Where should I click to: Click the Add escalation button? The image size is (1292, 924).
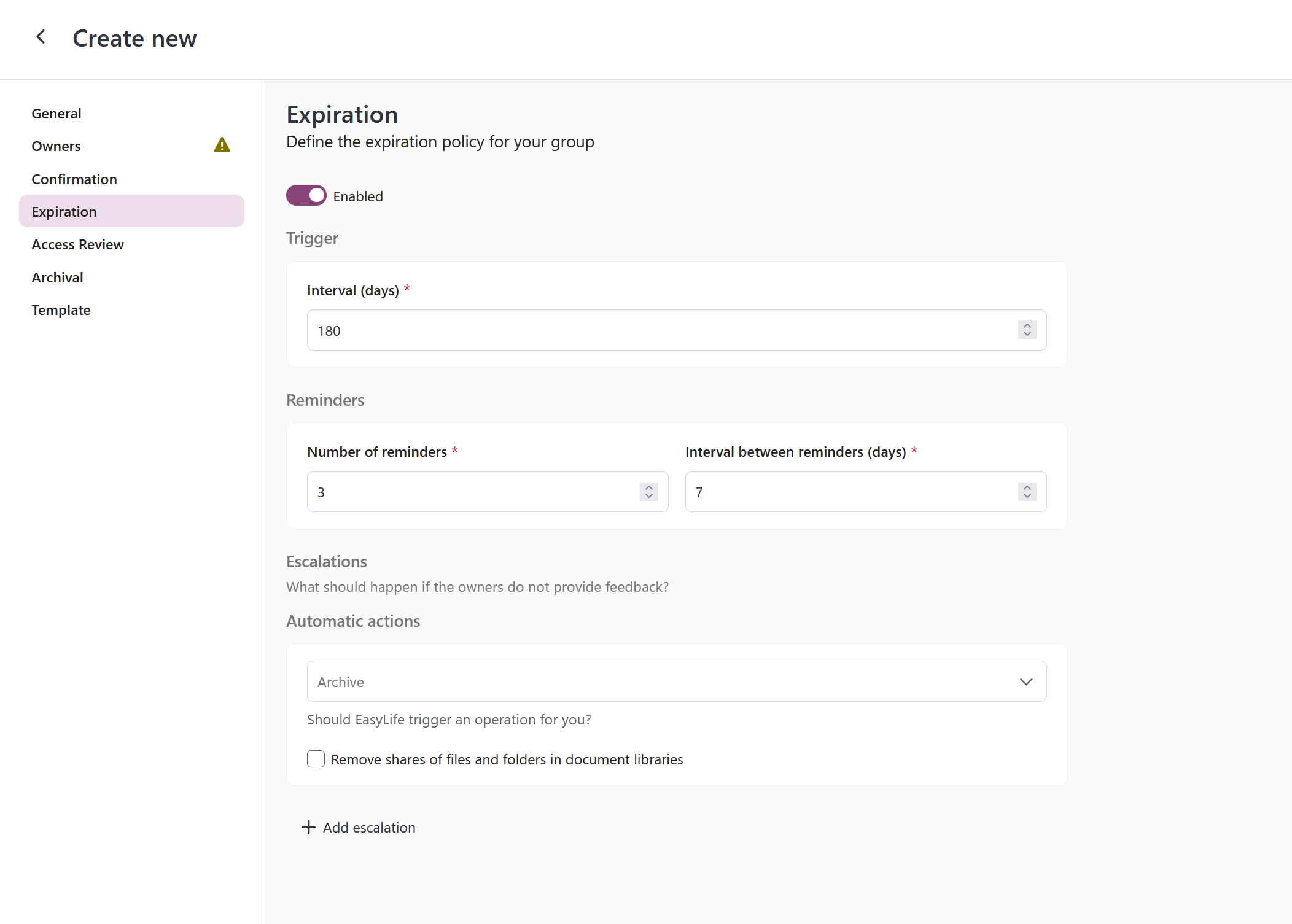pyautogui.click(x=368, y=827)
